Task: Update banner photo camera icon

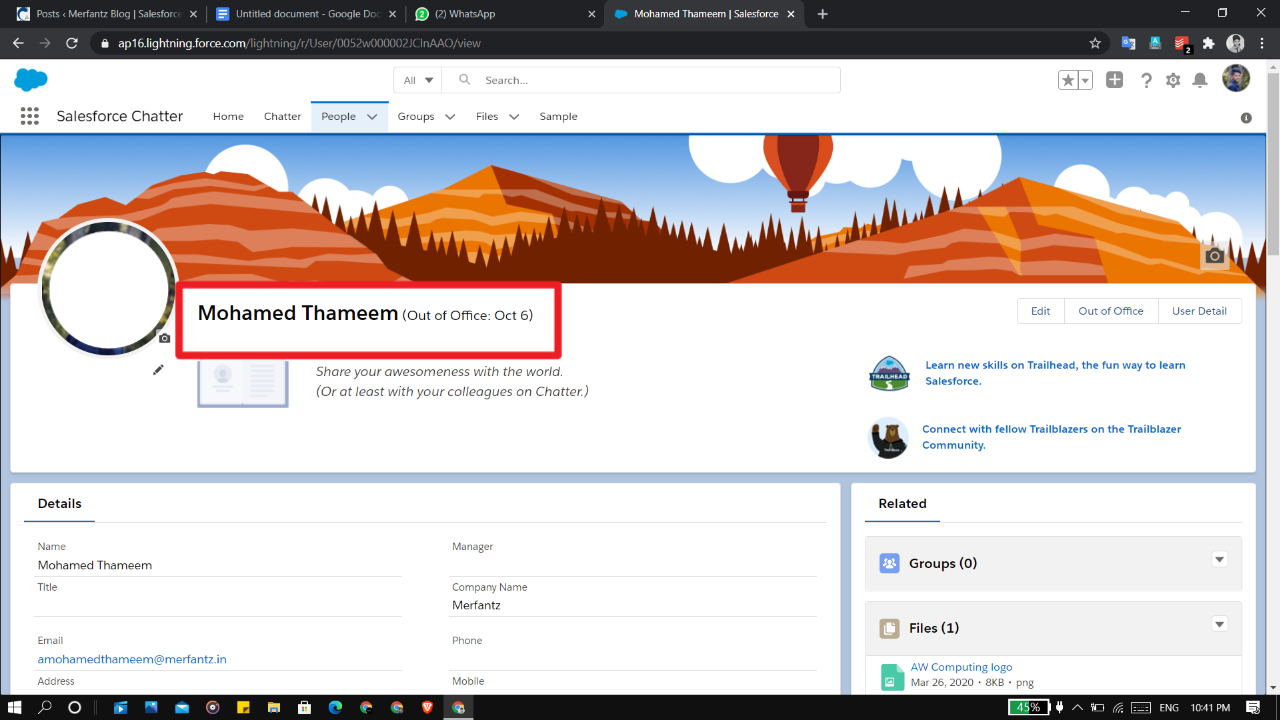Action: coord(1214,255)
